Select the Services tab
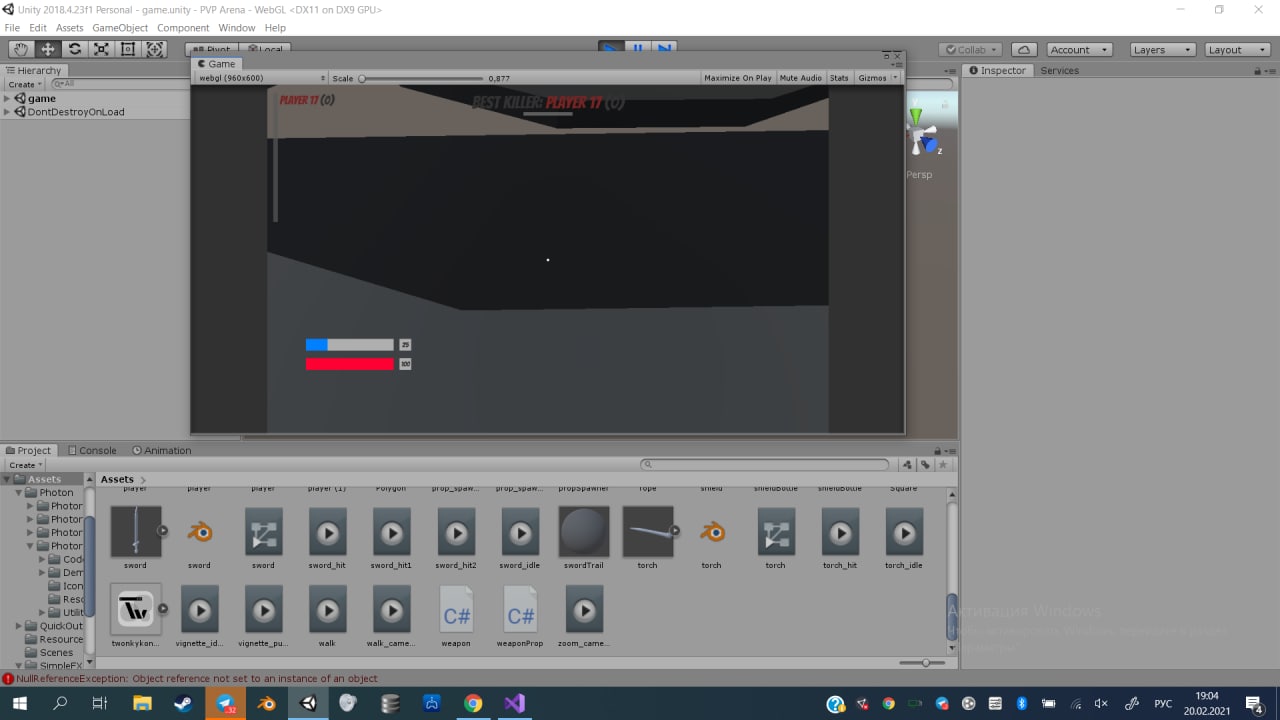This screenshot has width=1280, height=720. pyautogui.click(x=1059, y=70)
